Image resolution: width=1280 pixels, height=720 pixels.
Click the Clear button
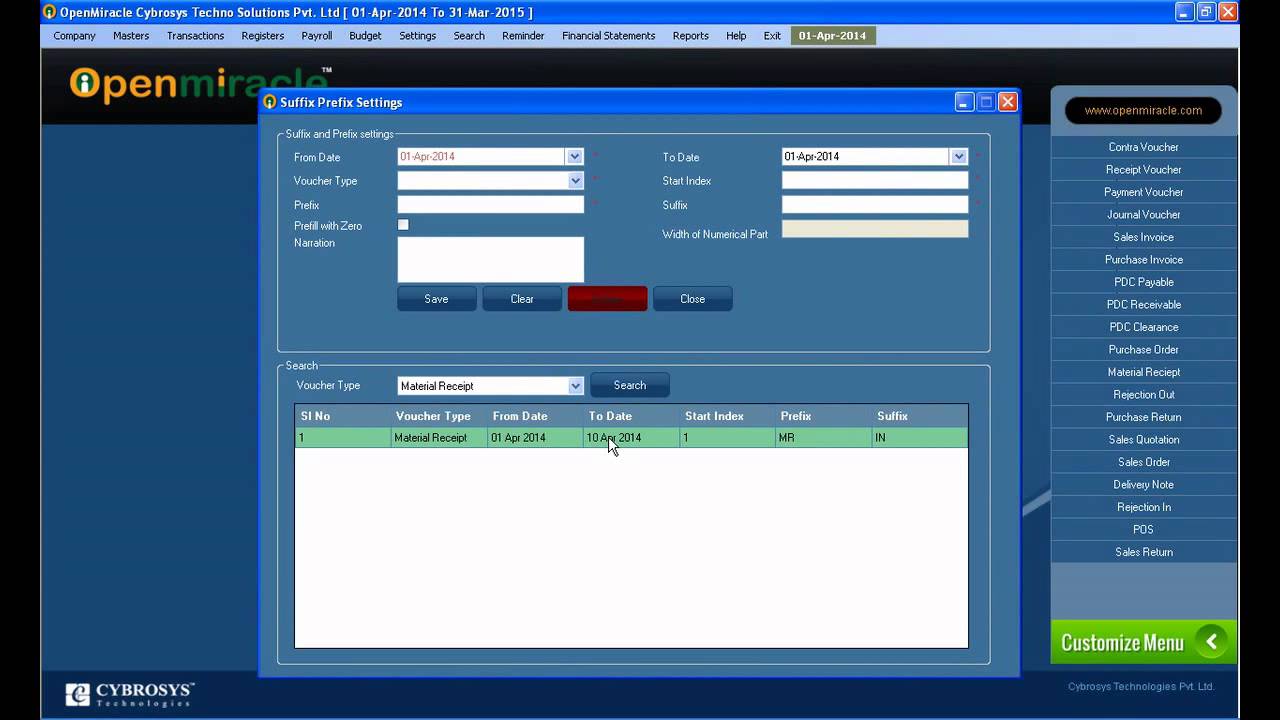tap(522, 299)
